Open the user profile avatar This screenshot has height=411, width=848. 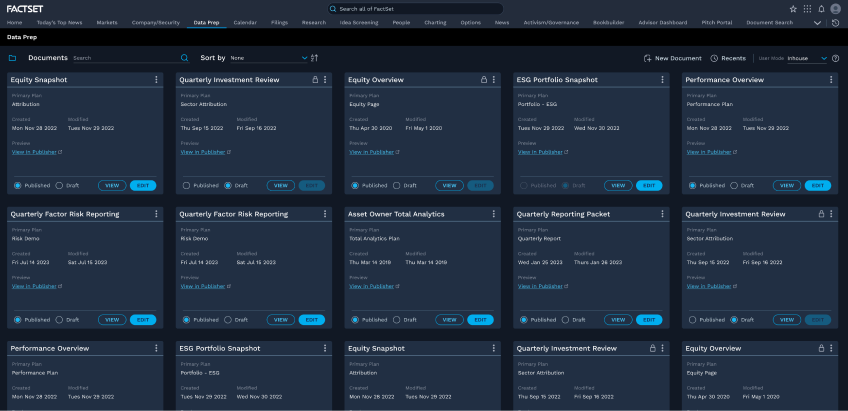[x=836, y=9]
